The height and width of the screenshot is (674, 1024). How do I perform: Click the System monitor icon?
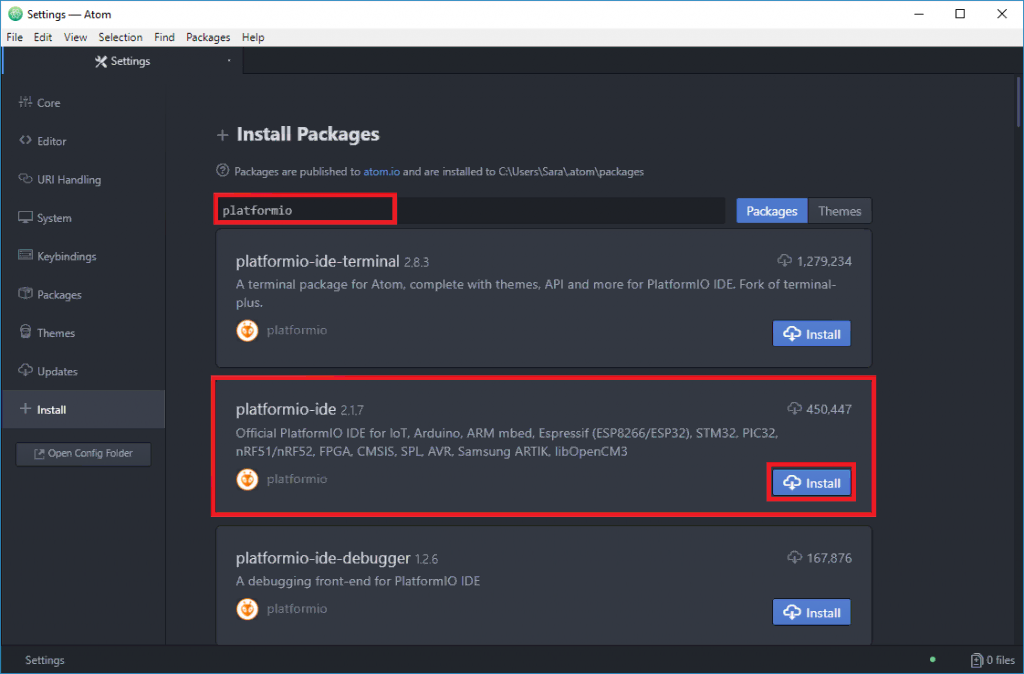pyautogui.click(x=25, y=218)
